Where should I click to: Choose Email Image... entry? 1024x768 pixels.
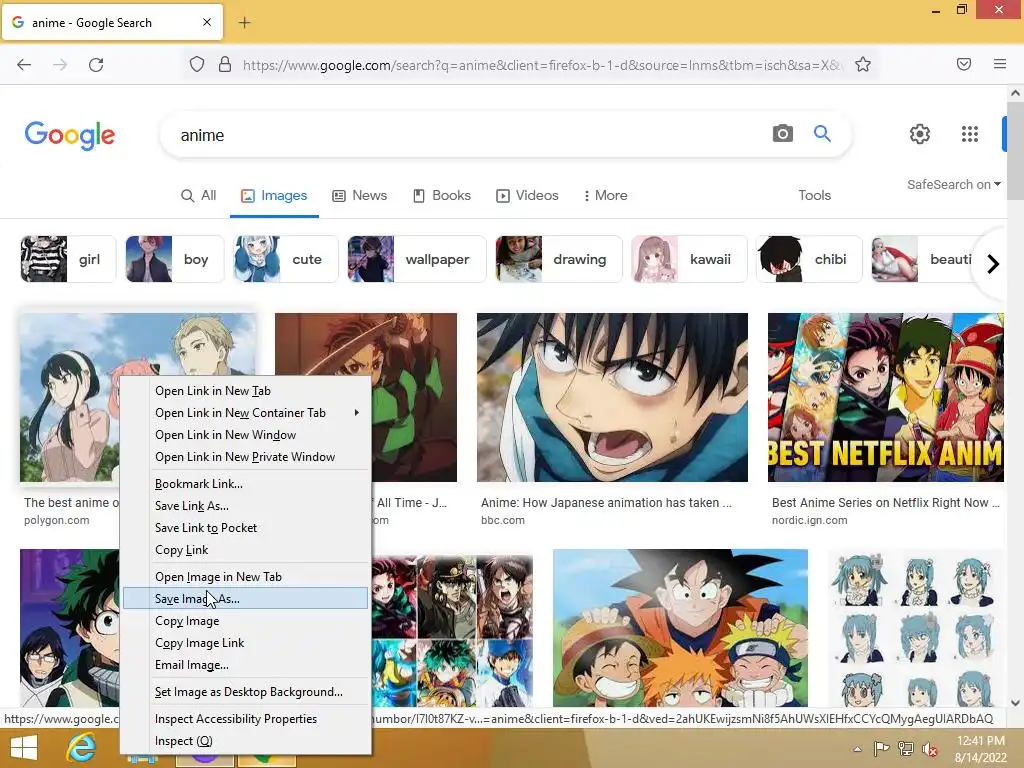pyautogui.click(x=246, y=665)
